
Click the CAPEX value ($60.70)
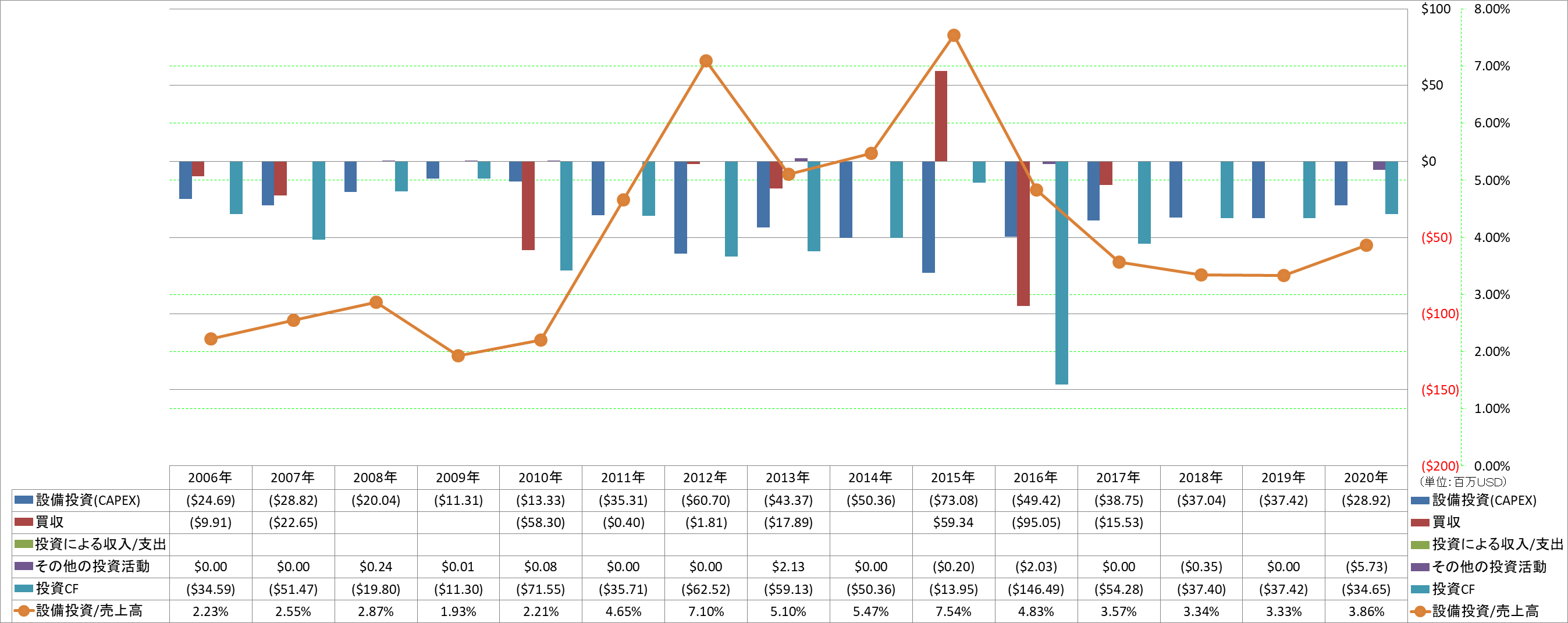(706, 500)
